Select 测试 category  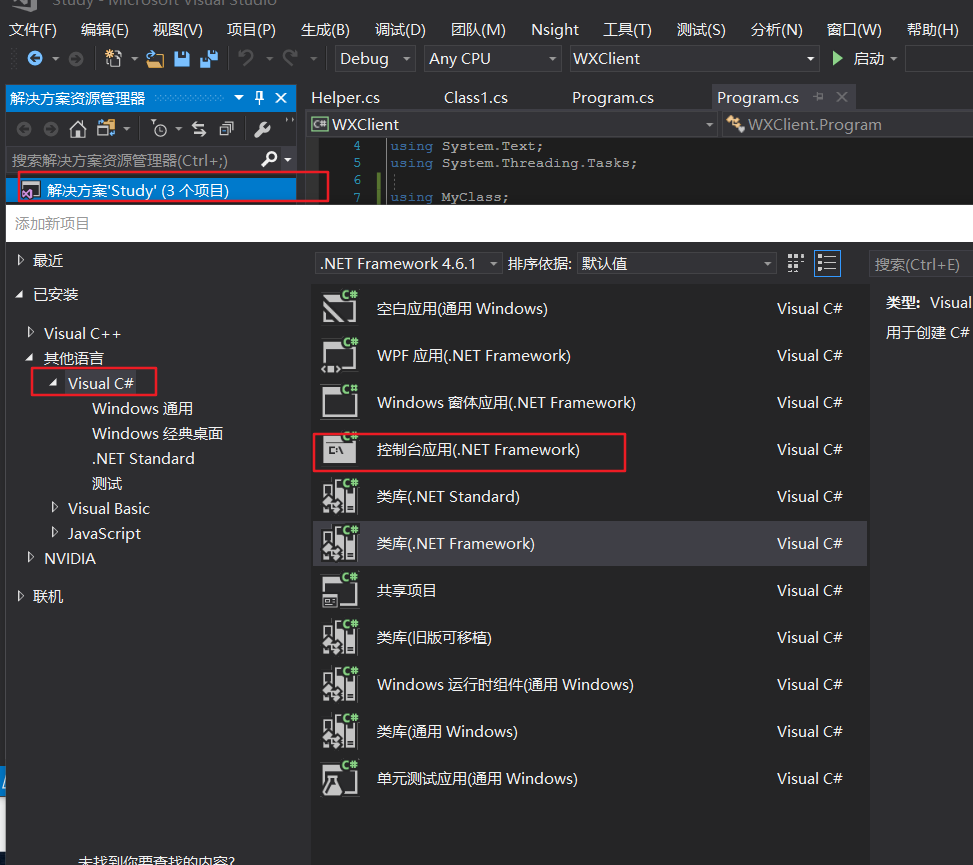click(107, 483)
